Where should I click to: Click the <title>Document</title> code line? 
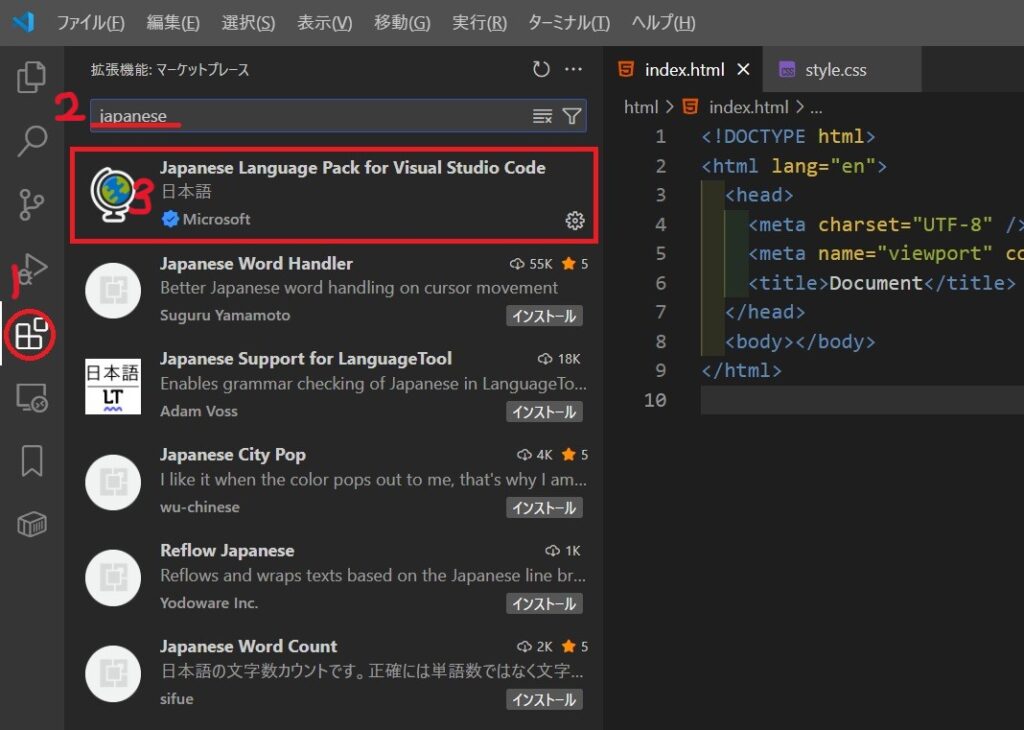coord(882,283)
